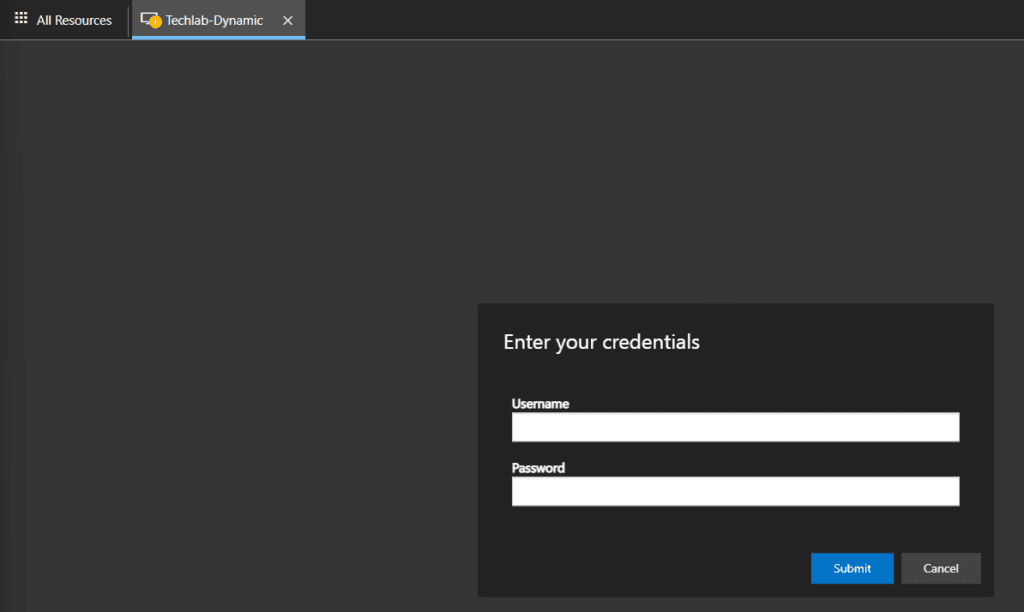
Task: Click the All Resources grid icon
Action: [x=21, y=19]
